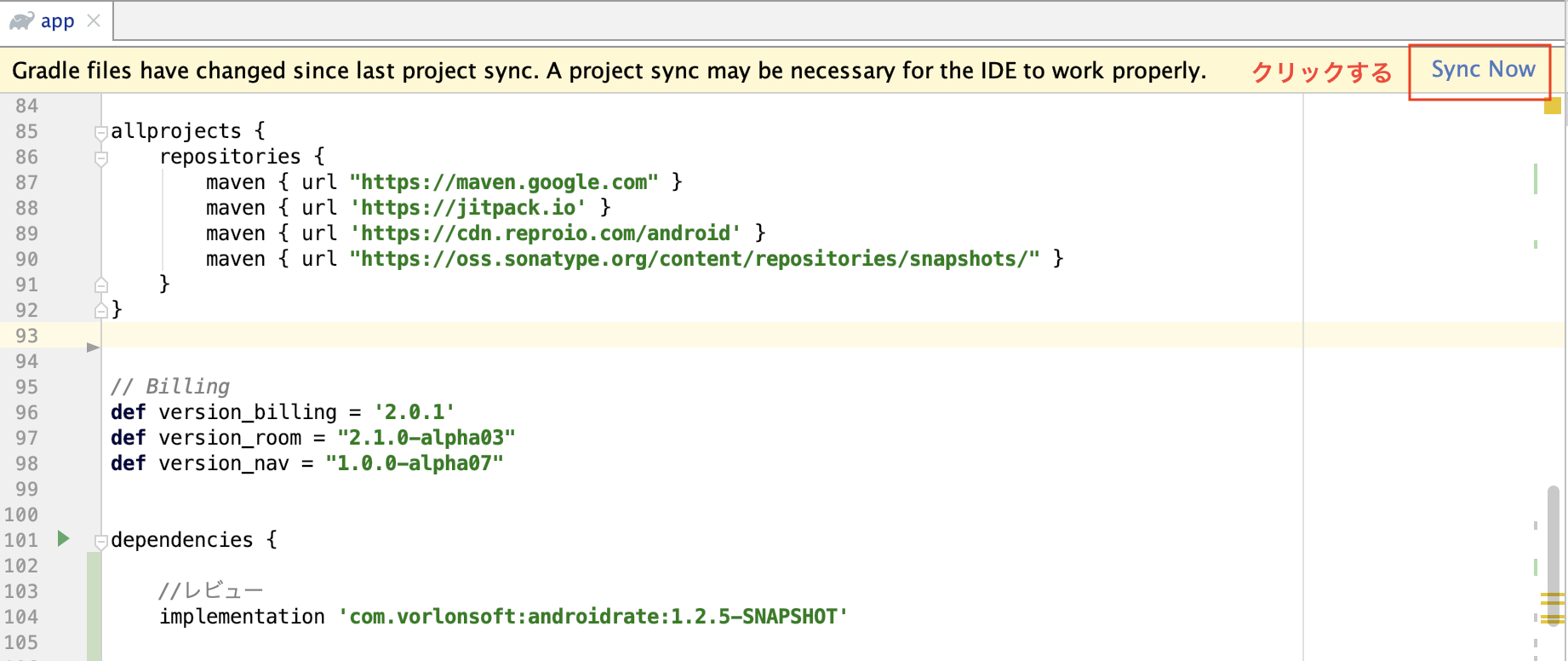Viewport: 1568px width, 661px height.
Task: Click the oss.sonatype.org snapshots URL string
Action: 695,259
